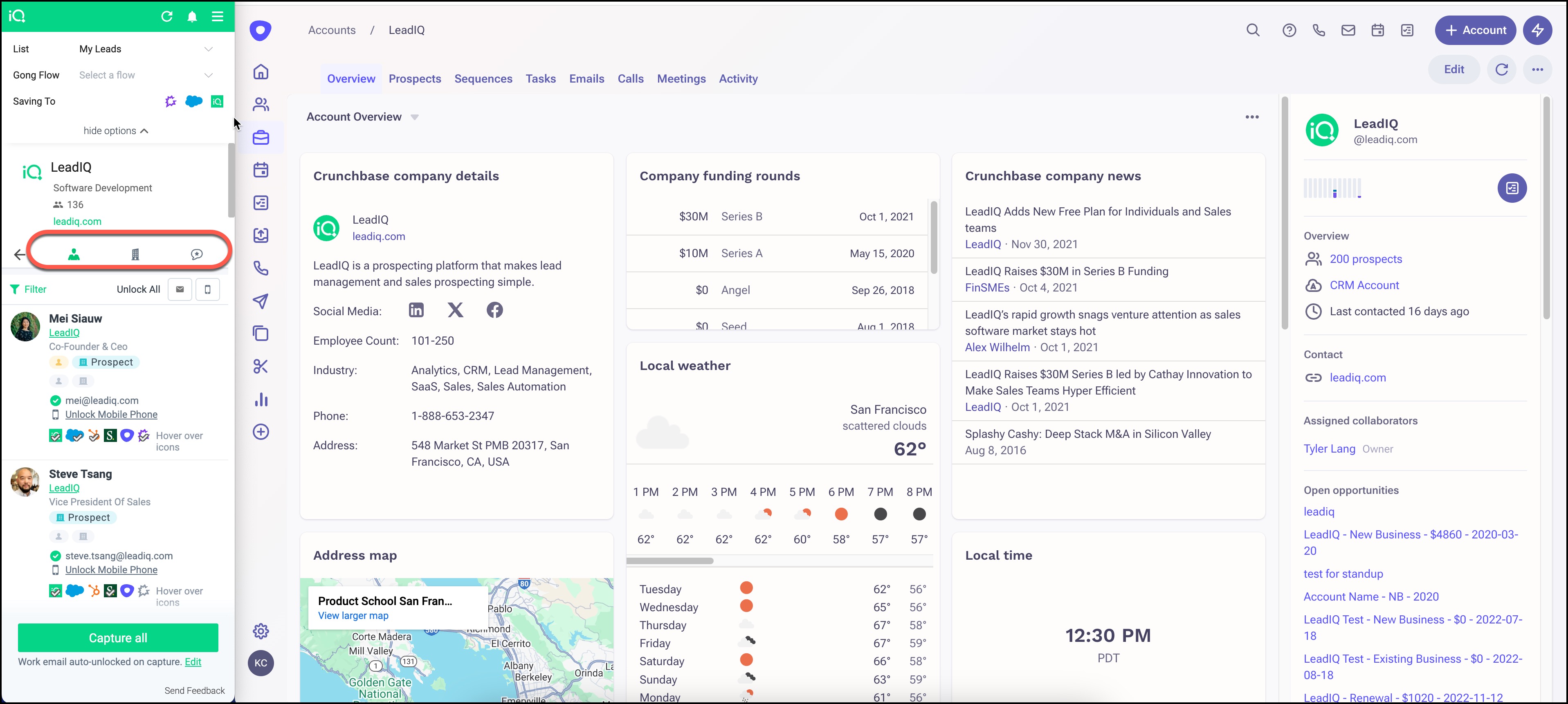This screenshot has width=1568, height=704.
Task: Open the mail icon in top bar
Action: click(x=1348, y=30)
